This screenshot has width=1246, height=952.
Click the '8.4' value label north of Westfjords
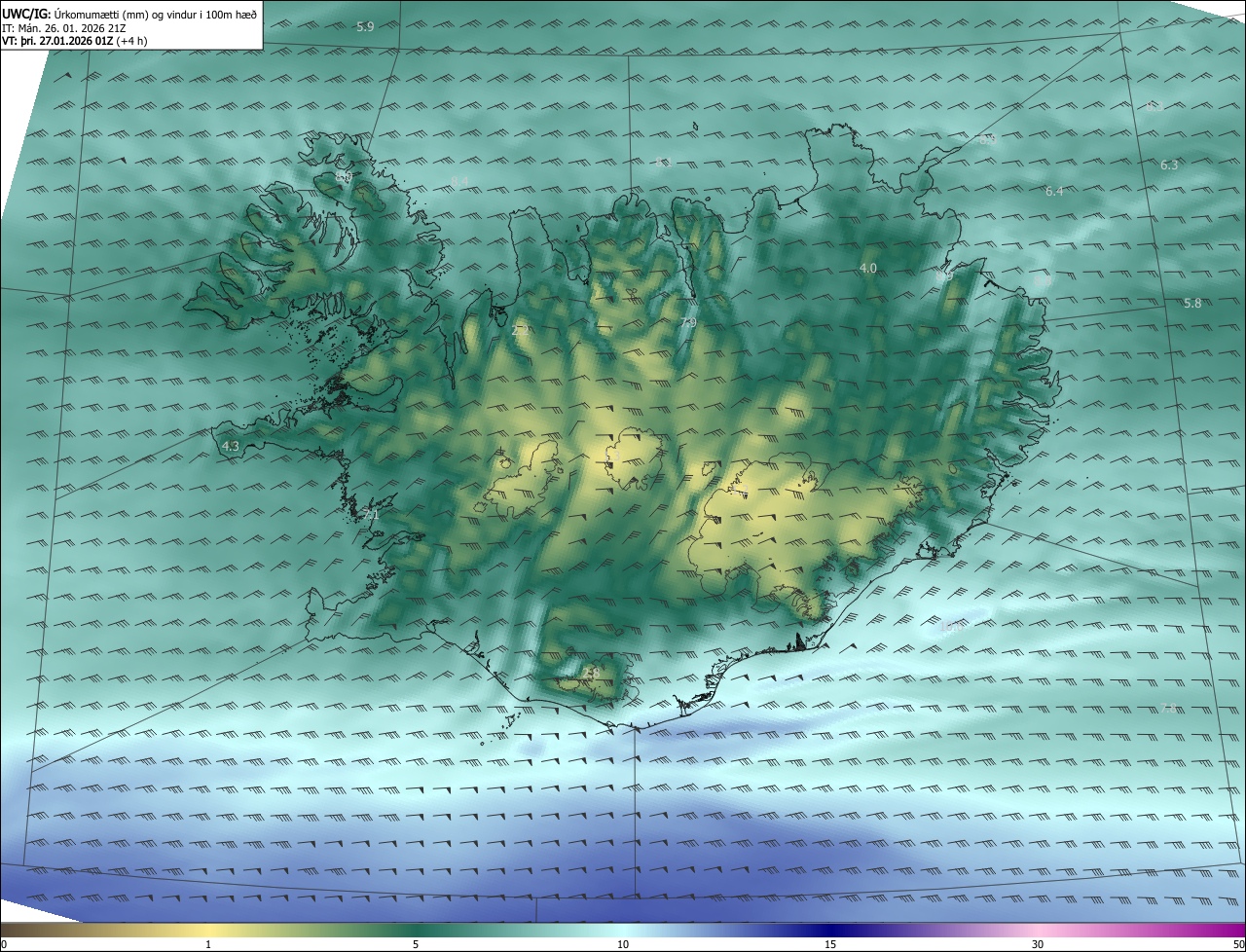[460, 182]
